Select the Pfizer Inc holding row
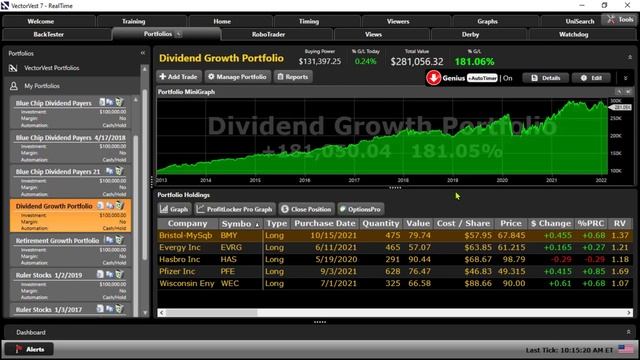The height and width of the screenshot is (360, 640). tap(394, 271)
